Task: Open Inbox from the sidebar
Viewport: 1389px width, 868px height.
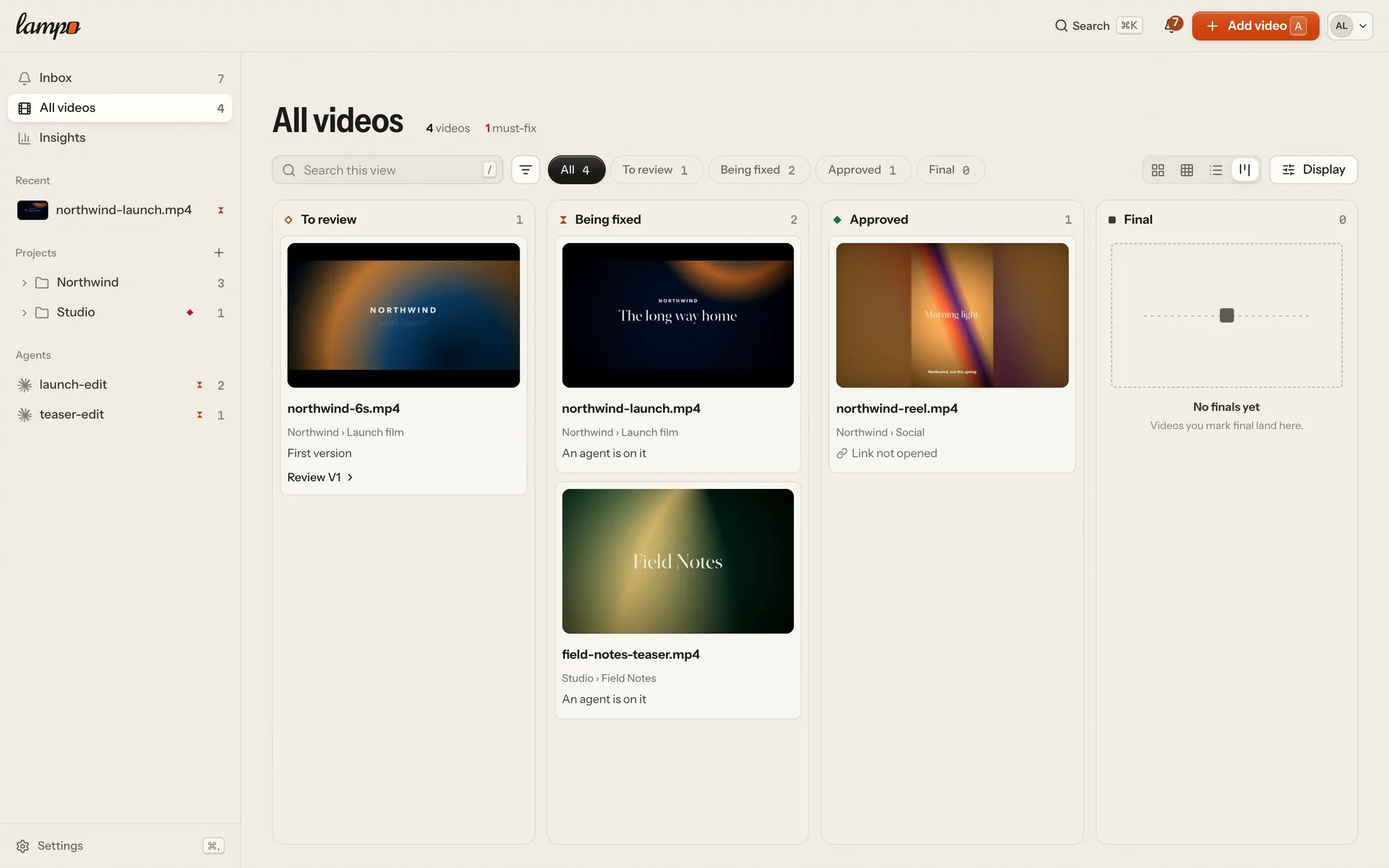Action: 120,78
